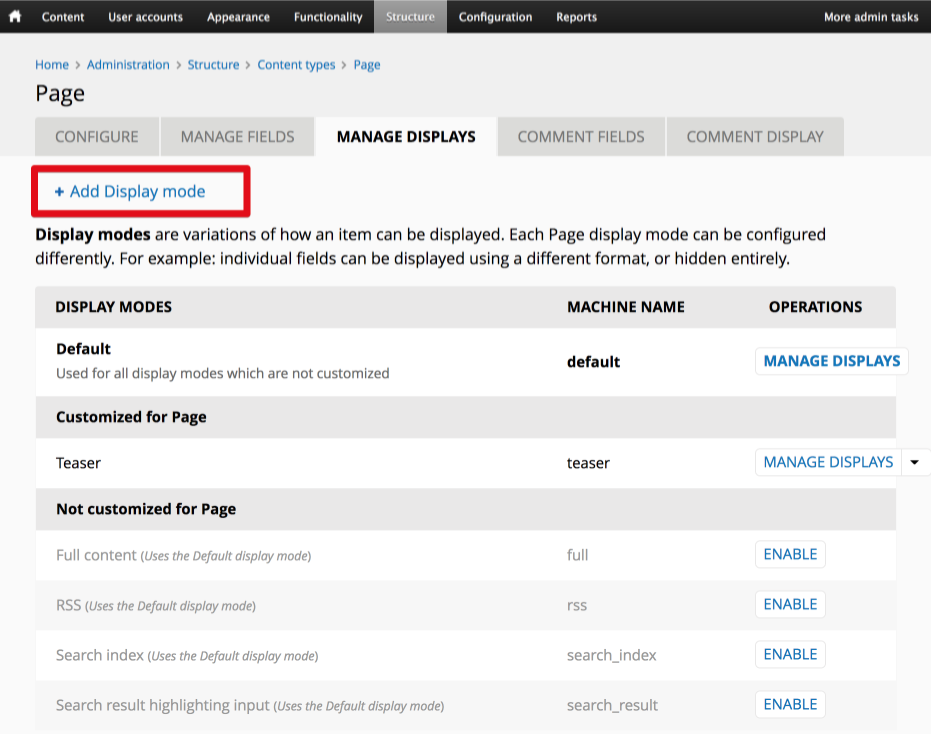Switch to the Comment Display tab
Screen dimensions: 931x734
coord(755,136)
